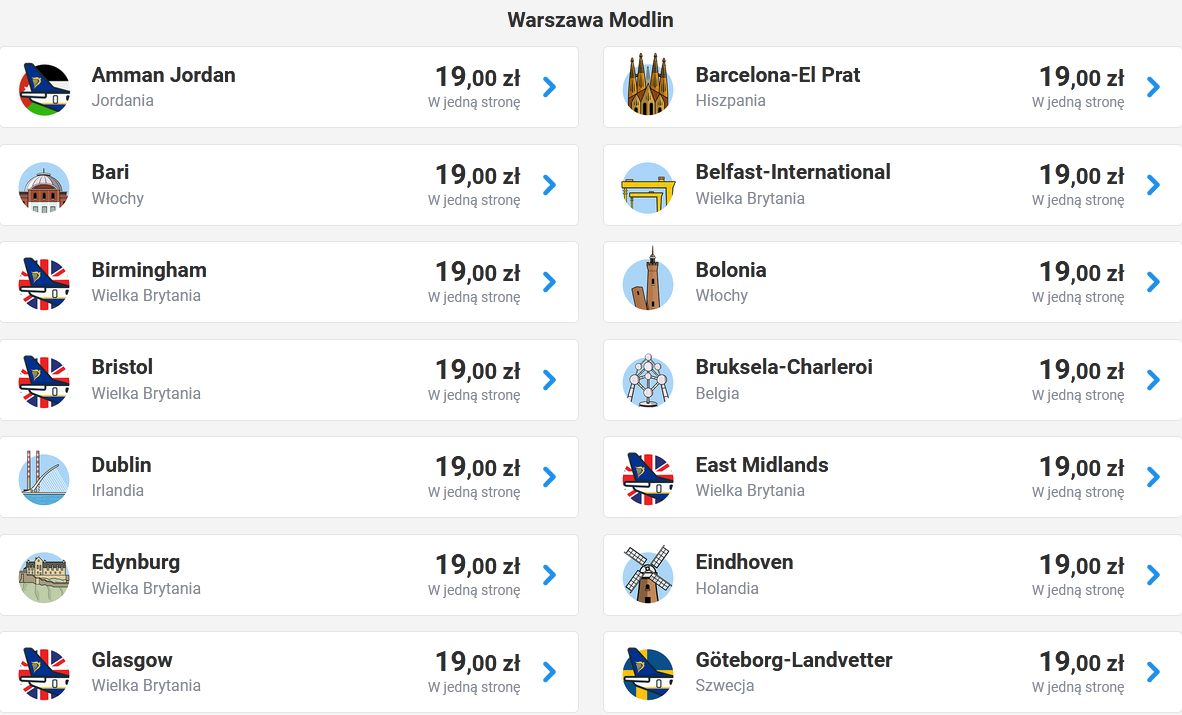The width and height of the screenshot is (1182, 715).
Task: Click the Belfast yellow crane icon
Action: pyautogui.click(x=648, y=187)
